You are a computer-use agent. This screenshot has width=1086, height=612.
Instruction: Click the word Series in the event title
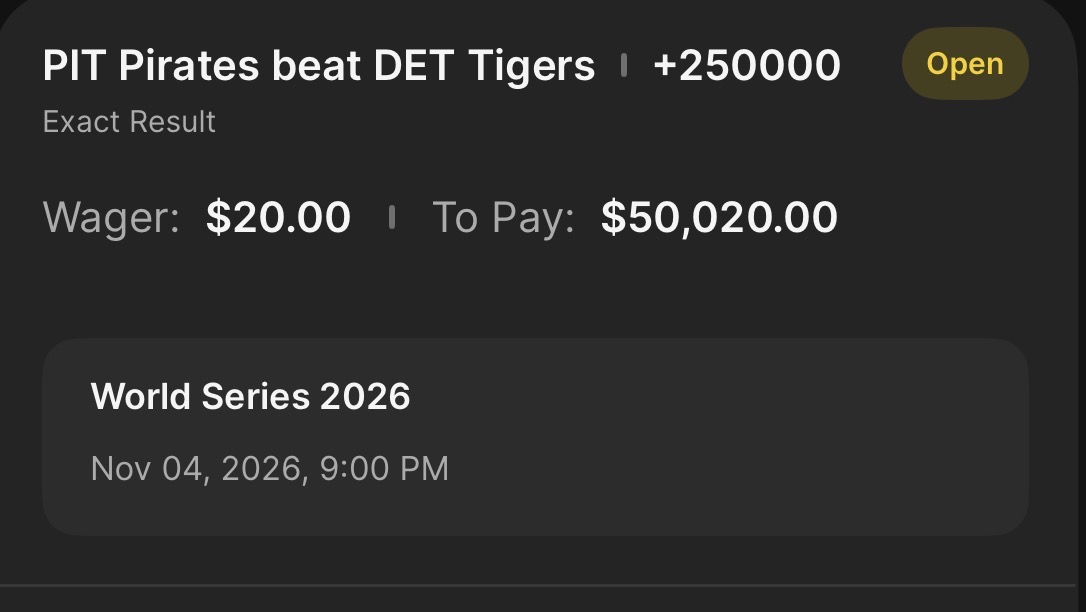tap(255, 396)
